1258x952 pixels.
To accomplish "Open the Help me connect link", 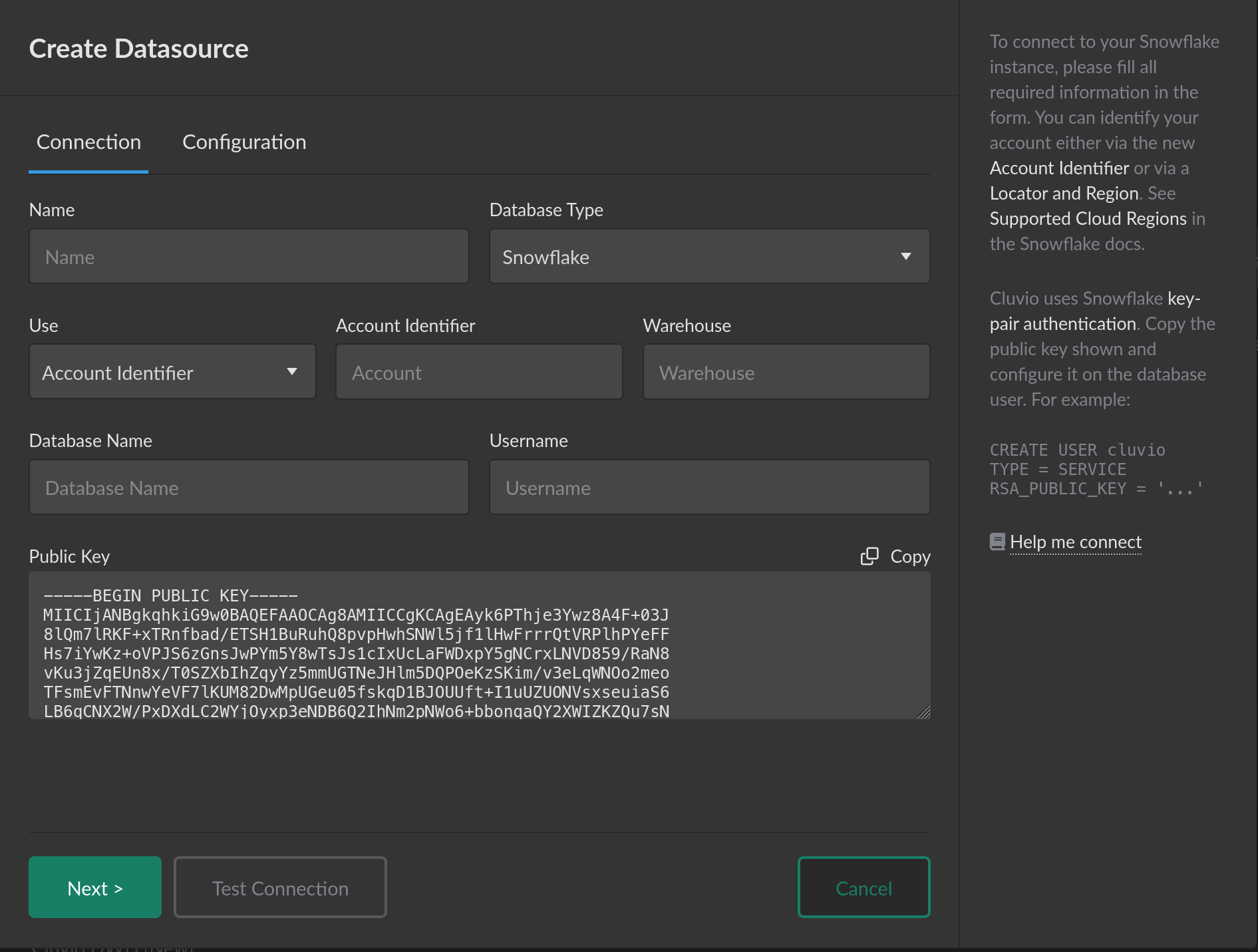I will pos(1075,542).
